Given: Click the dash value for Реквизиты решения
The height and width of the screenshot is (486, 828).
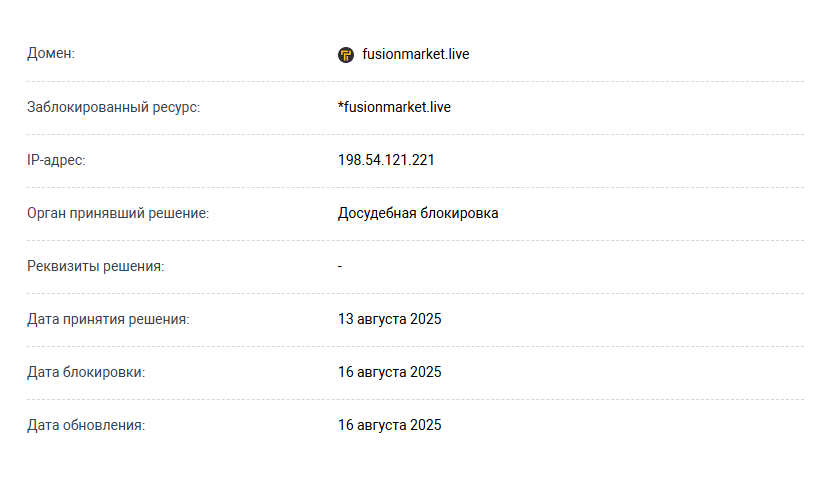Looking at the screenshot, I should [340, 266].
